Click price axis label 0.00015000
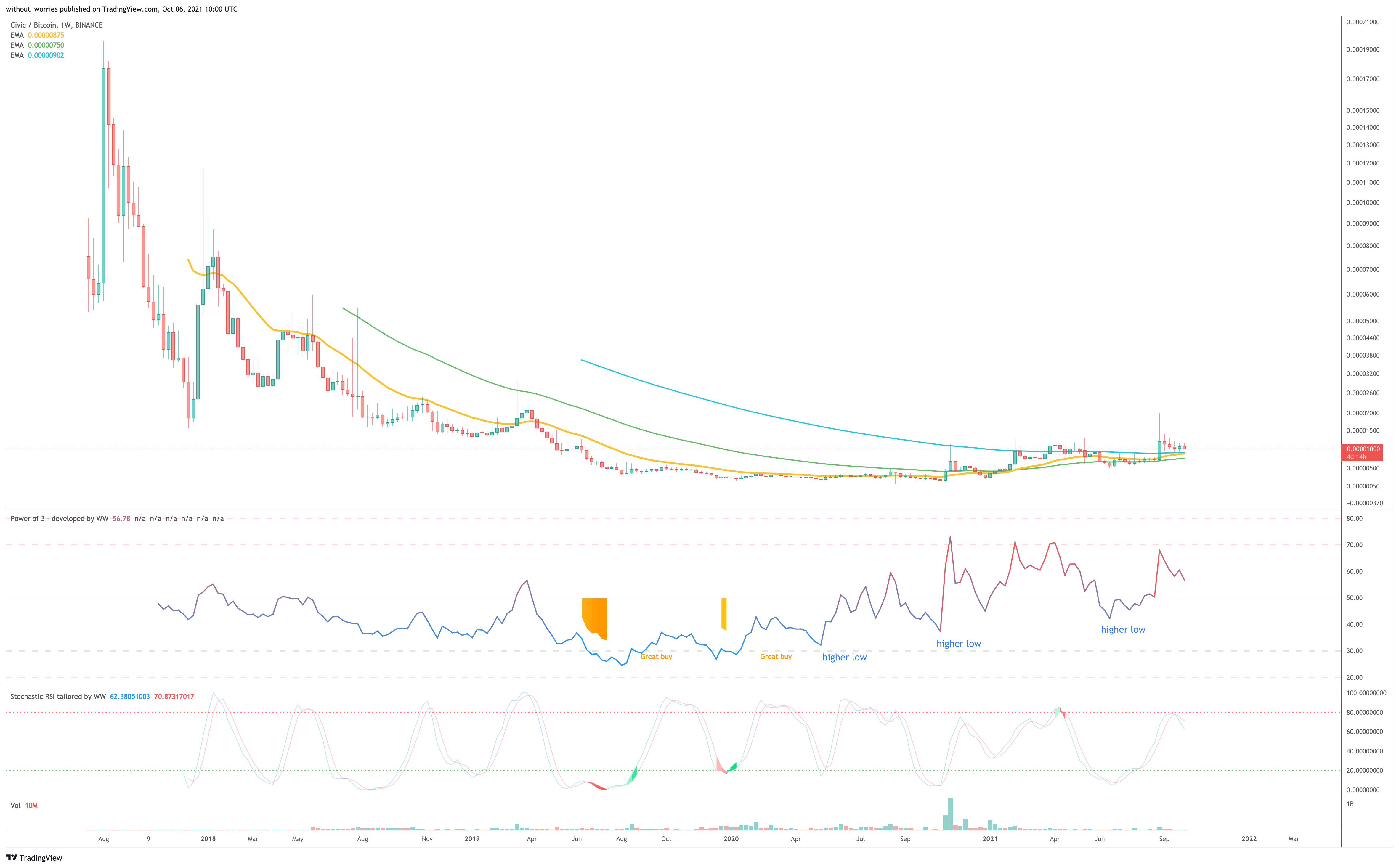The width and height of the screenshot is (1399, 868). tap(1363, 111)
